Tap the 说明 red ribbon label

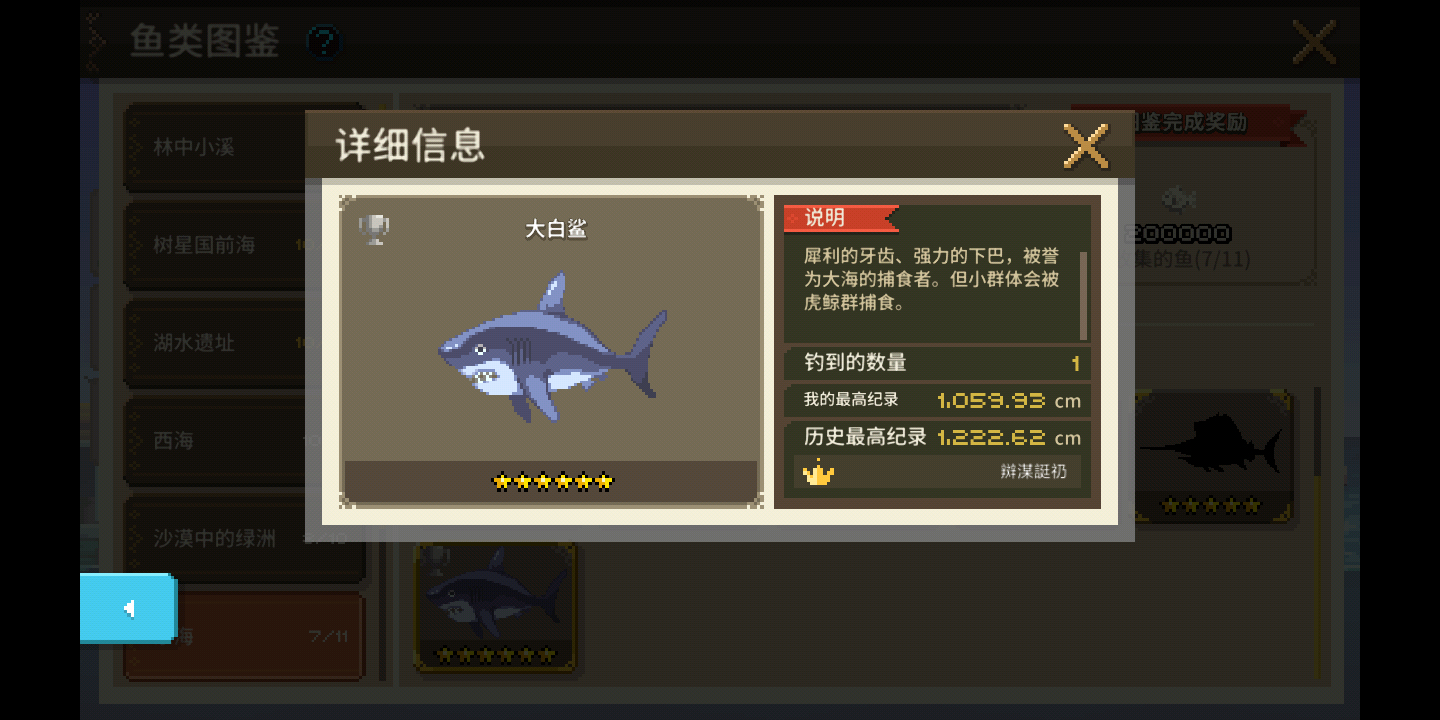point(840,217)
